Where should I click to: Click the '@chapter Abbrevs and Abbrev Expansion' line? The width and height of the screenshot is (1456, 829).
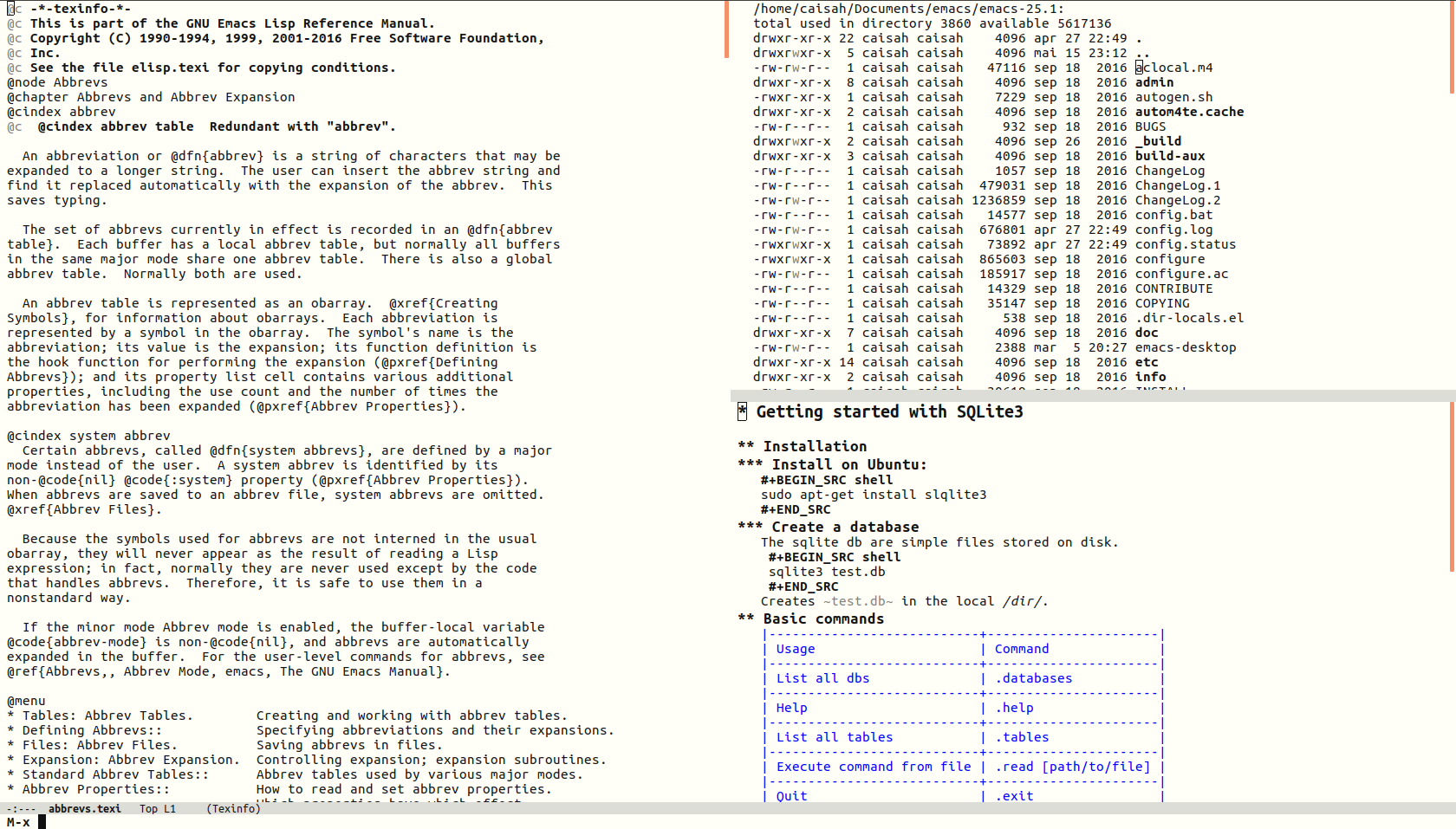(x=151, y=97)
